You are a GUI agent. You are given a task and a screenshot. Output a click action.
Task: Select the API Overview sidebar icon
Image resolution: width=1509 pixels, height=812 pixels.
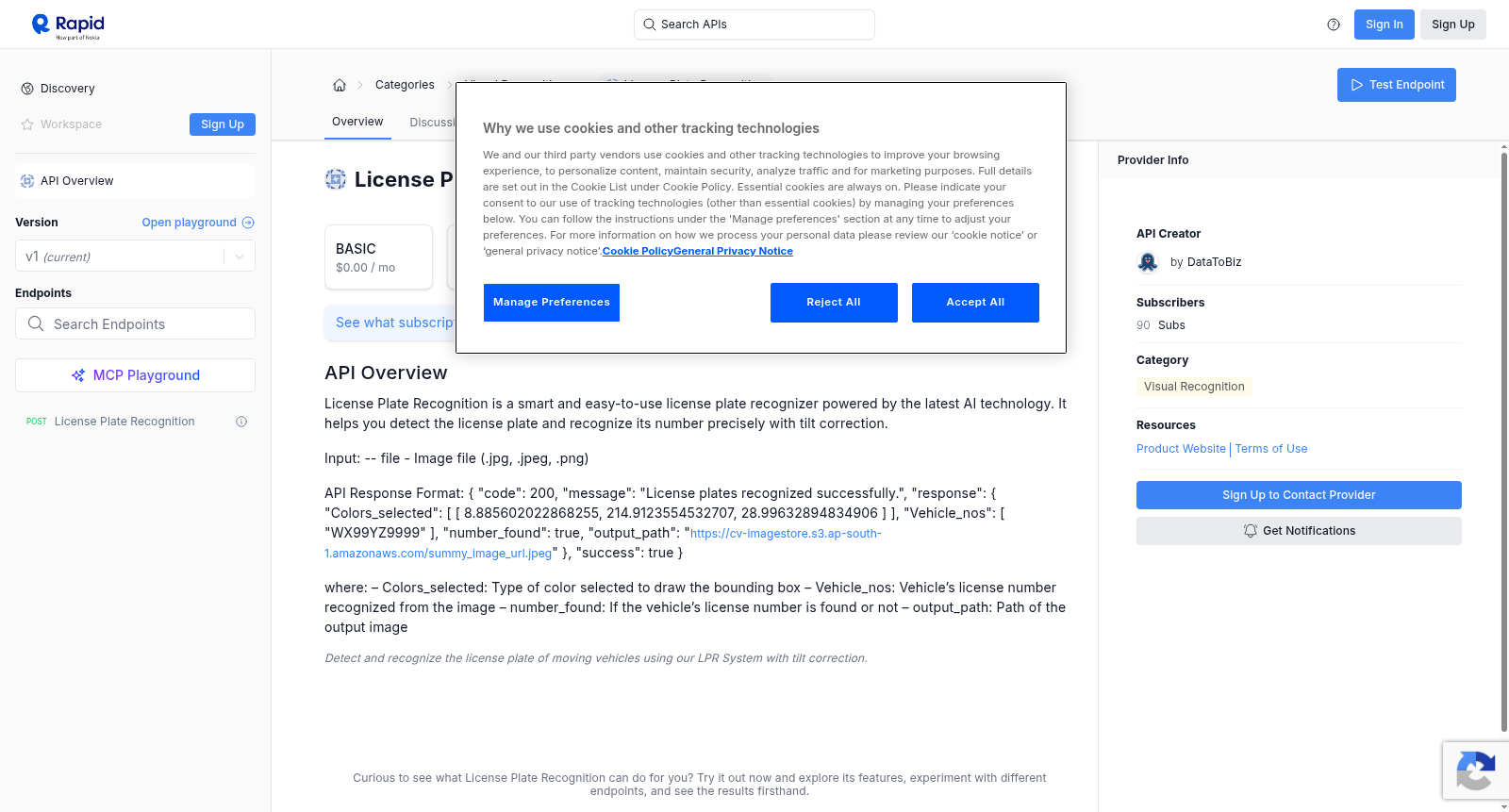27,181
